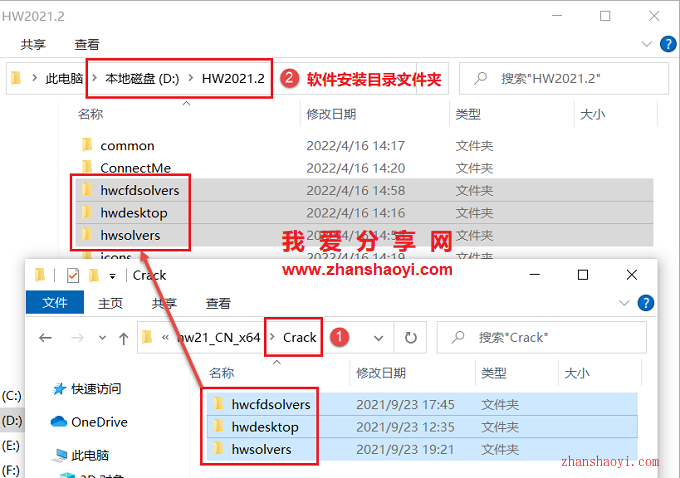This screenshot has width=680, height=478.
Task: Select the Crack breadcrumb in address bar
Action: (x=300, y=337)
